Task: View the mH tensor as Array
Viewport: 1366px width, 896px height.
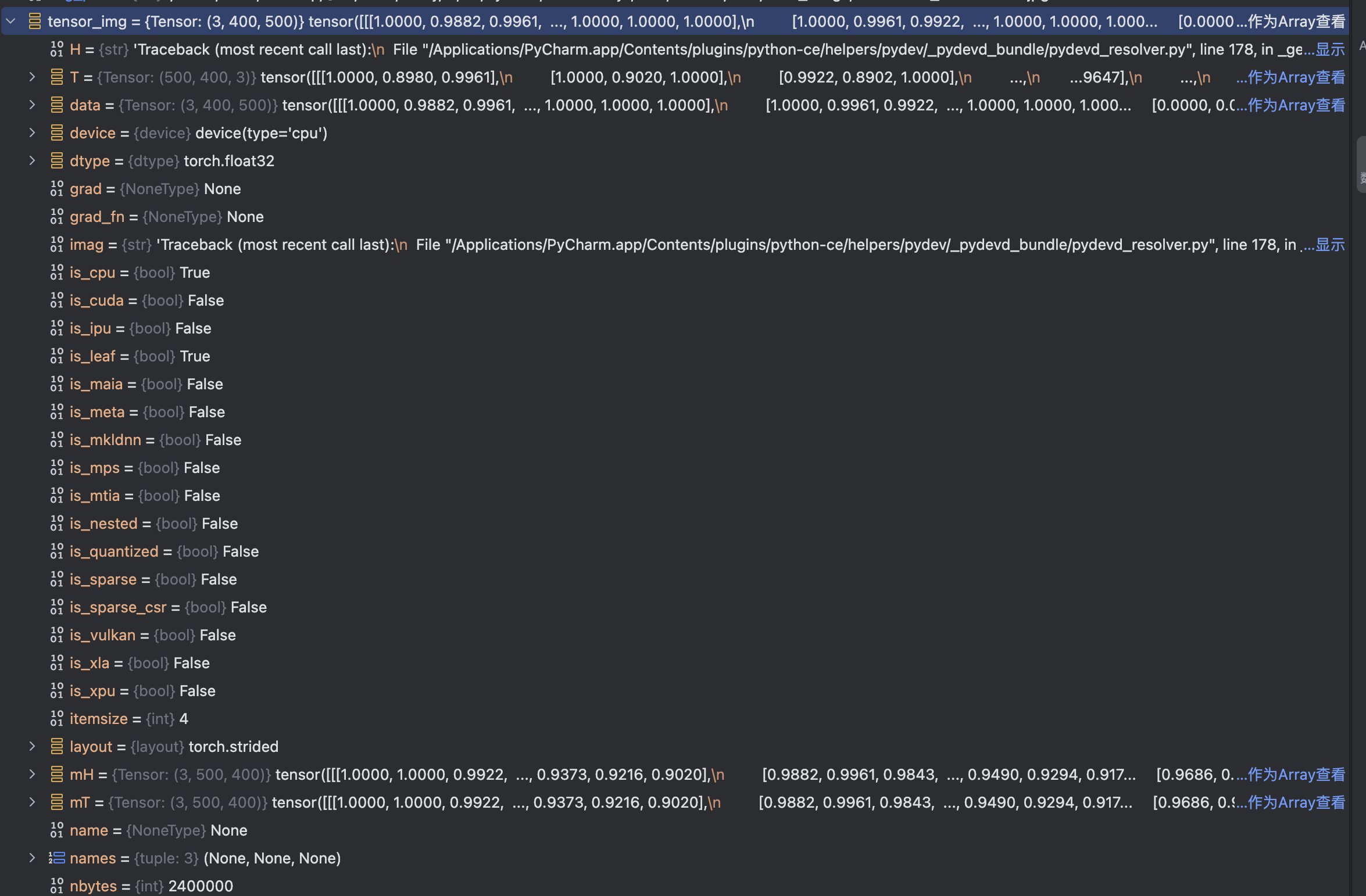Action: click(x=1296, y=775)
